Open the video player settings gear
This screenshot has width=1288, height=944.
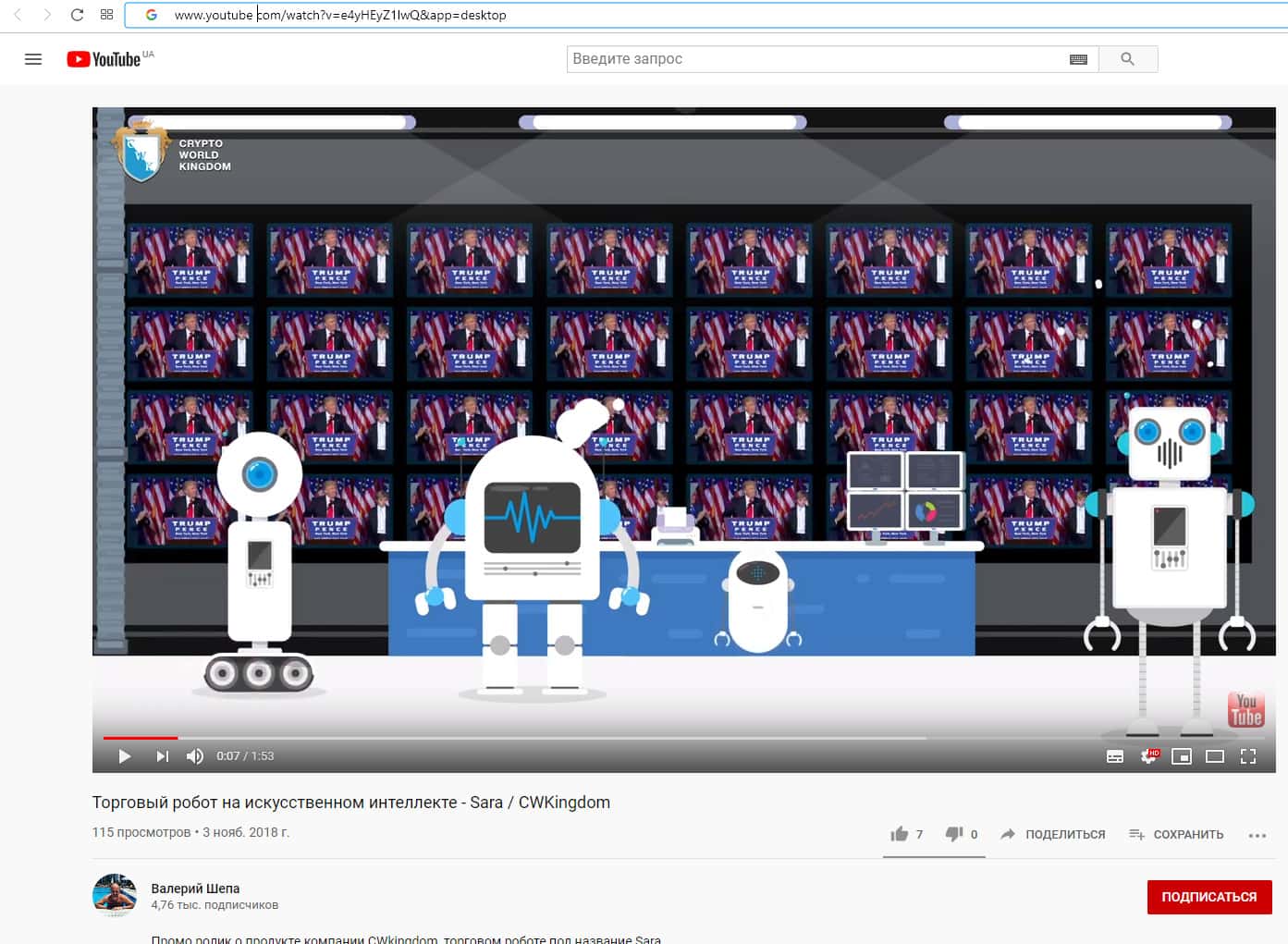pyautogui.click(x=1149, y=756)
